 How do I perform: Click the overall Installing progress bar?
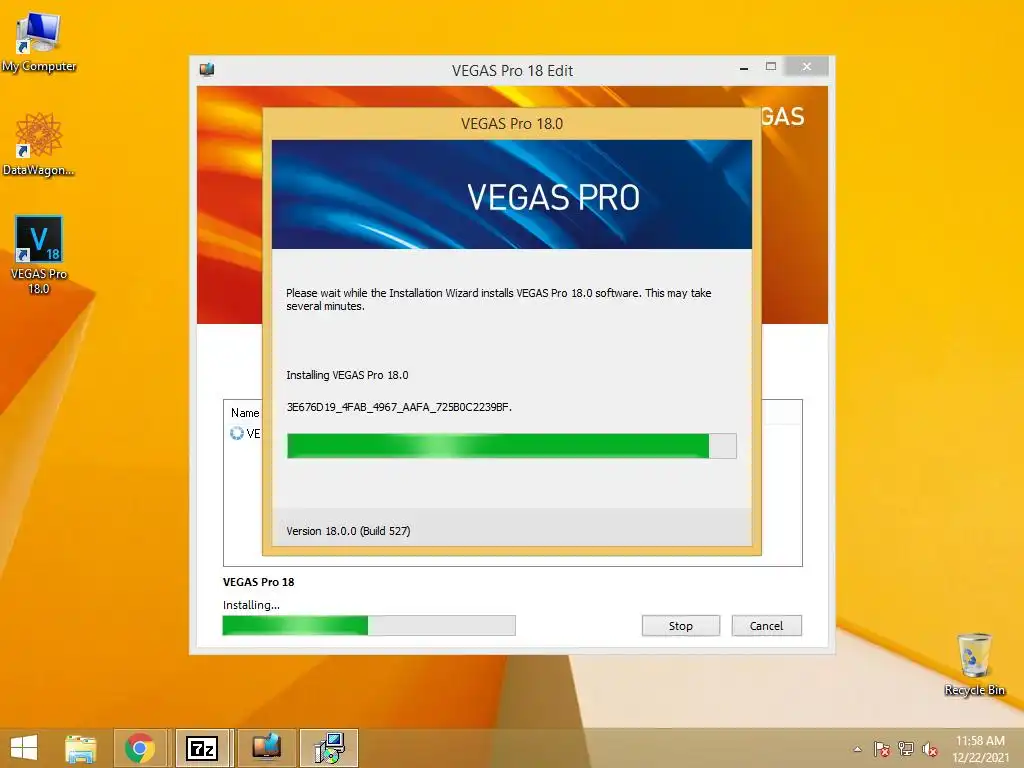369,626
